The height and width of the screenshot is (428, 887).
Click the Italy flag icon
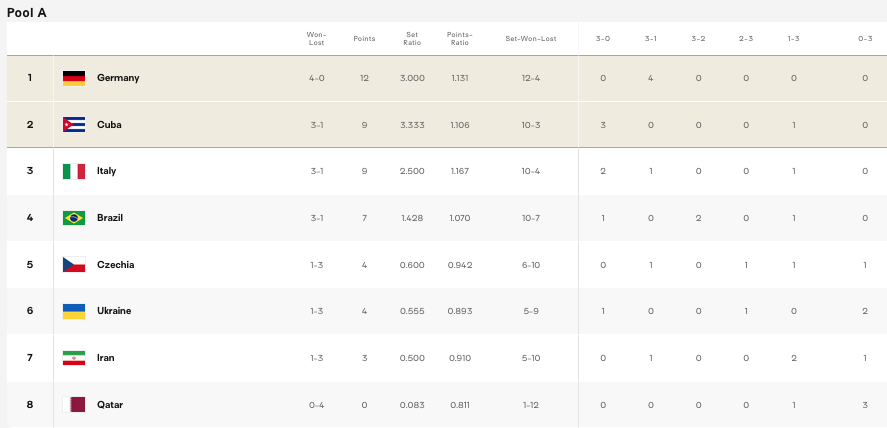click(x=74, y=171)
